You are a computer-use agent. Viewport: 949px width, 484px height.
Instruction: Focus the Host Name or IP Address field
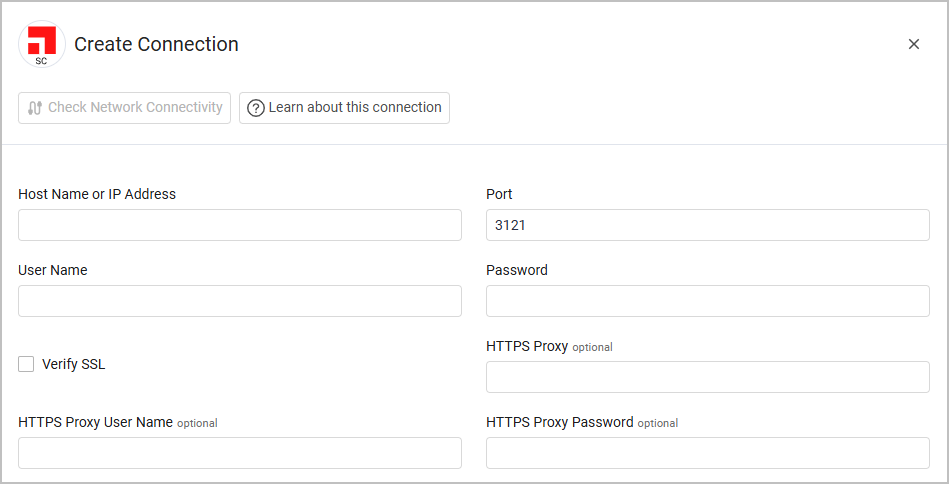coord(240,225)
